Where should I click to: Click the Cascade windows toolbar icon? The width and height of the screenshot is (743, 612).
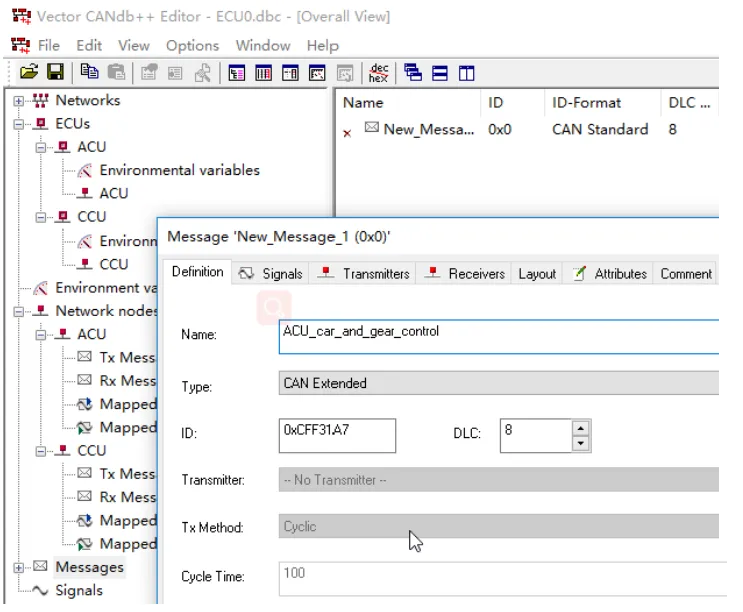point(412,72)
